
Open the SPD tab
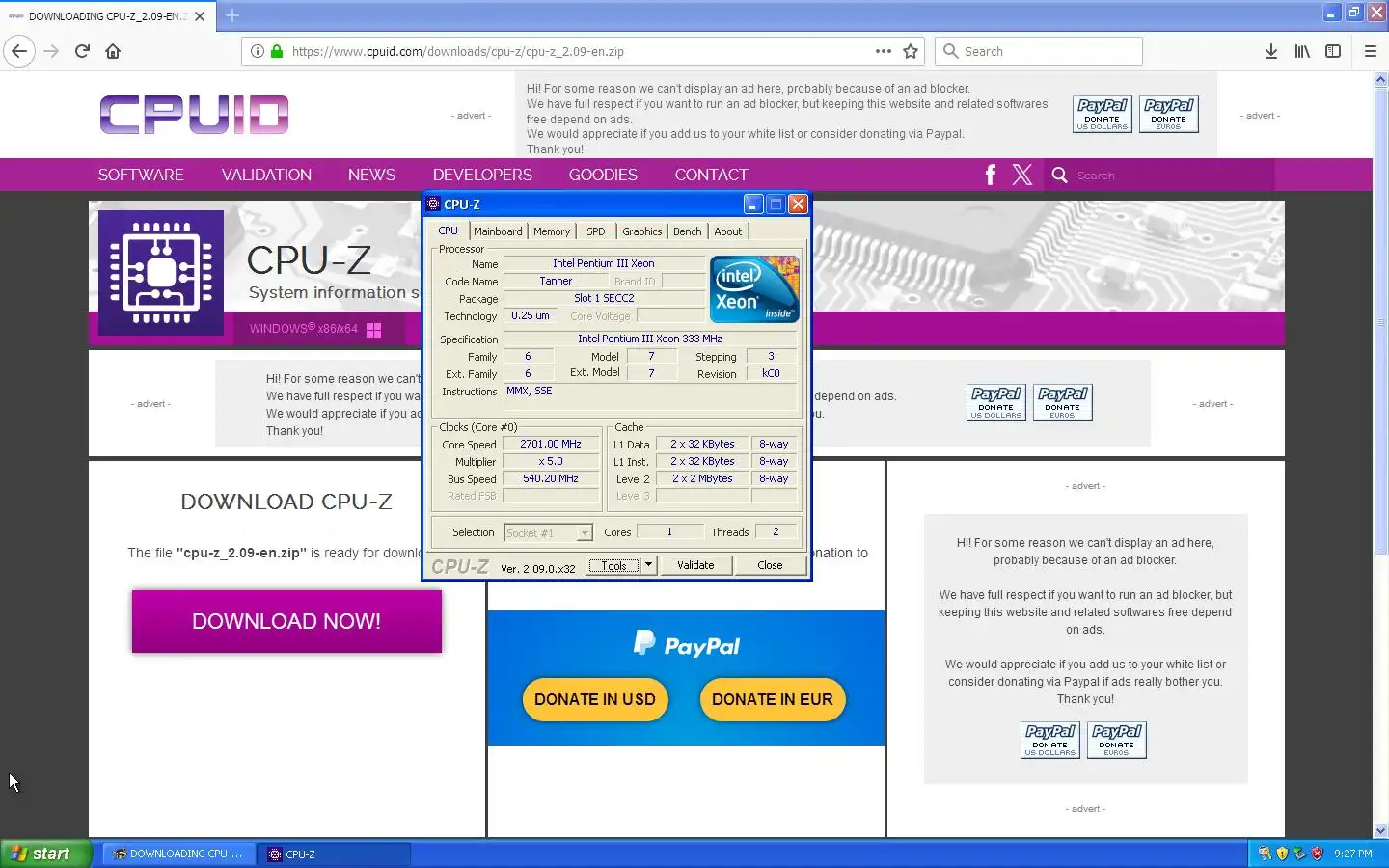point(596,231)
